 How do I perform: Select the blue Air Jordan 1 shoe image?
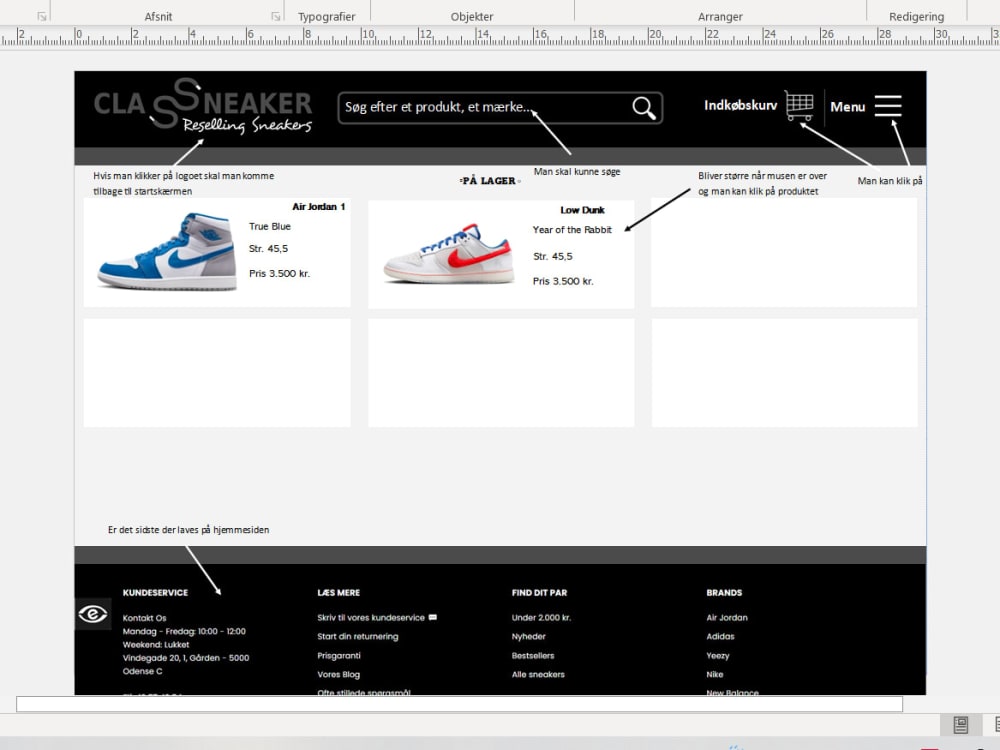point(167,253)
